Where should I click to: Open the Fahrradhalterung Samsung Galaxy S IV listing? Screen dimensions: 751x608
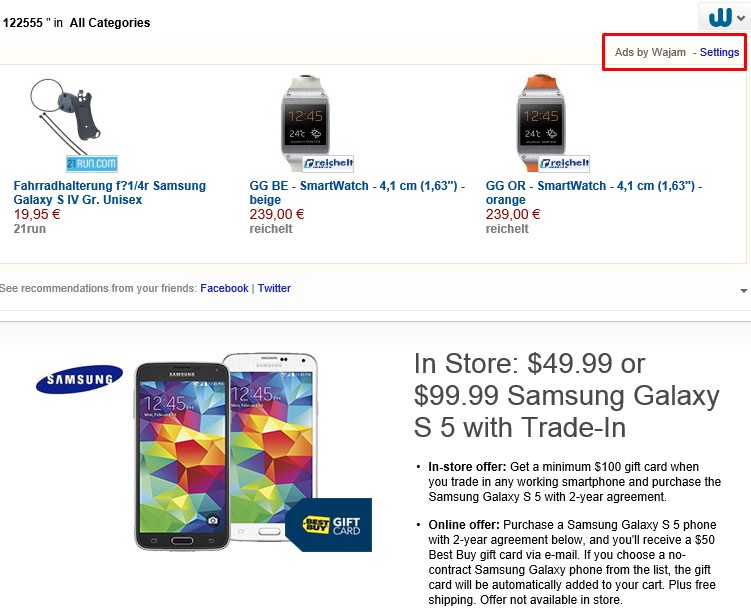pos(109,192)
